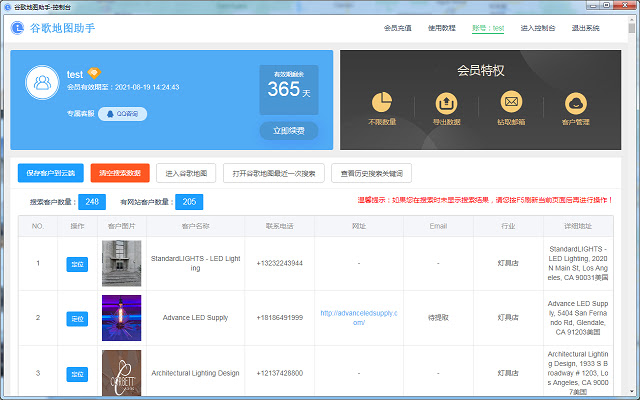640x400 pixels.
Task: Click the 立即续费 renew button
Action: coord(289,131)
